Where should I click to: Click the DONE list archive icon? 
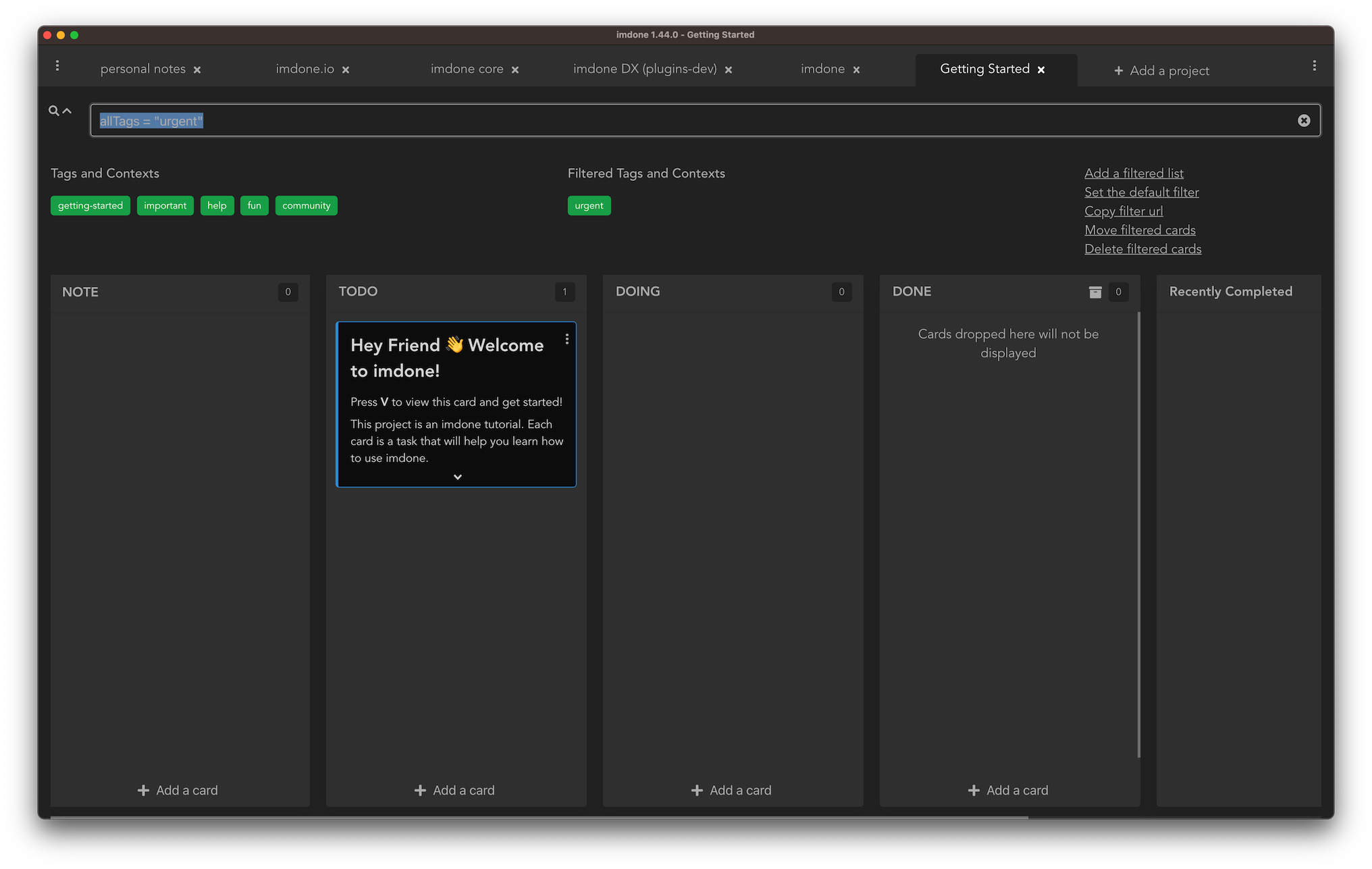(1095, 292)
